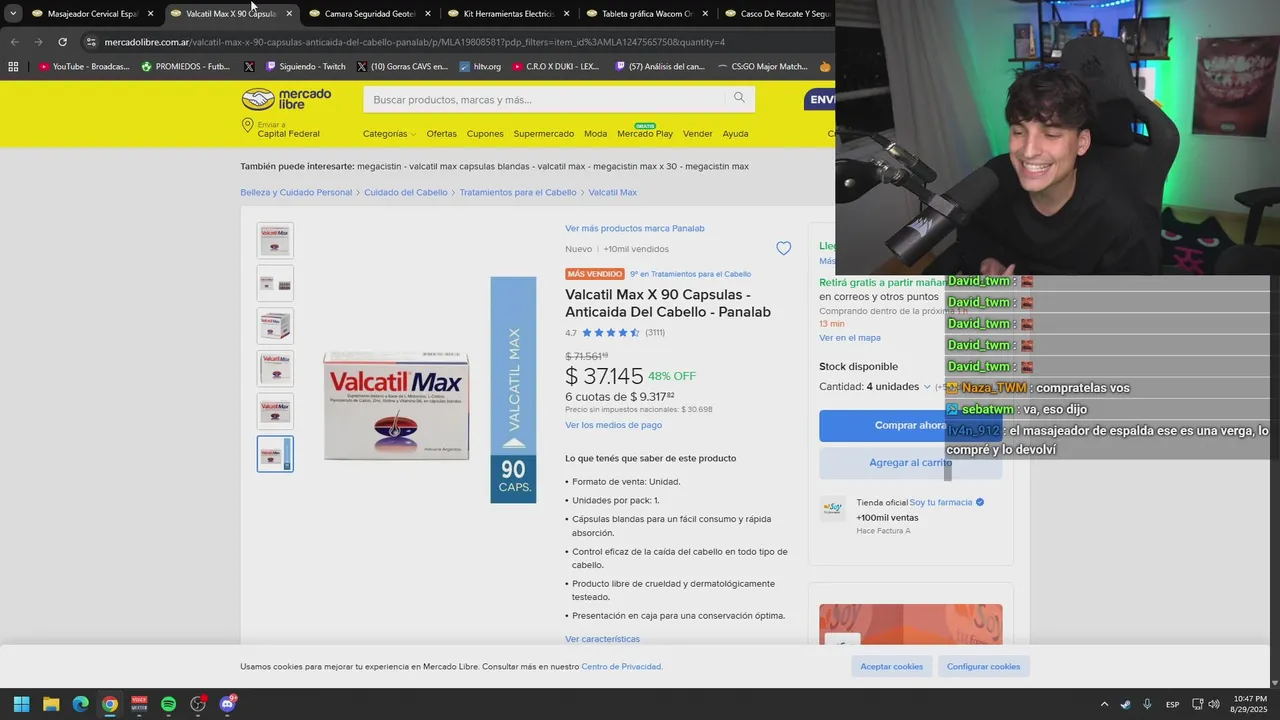The height and width of the screenshot is (720, 1280).
Task: Click the main Valcatil Max product image
Action: point(430,390)
